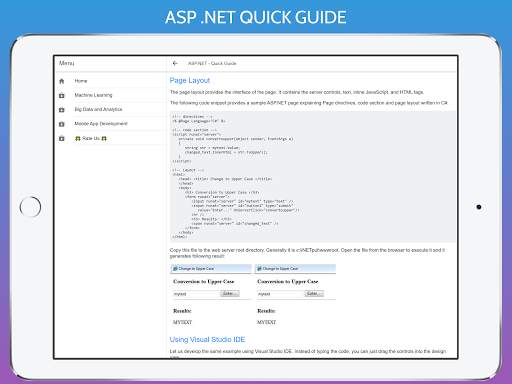Click the ASP.NET - Quick Guide title
Screen dimensions: 512x384
212,63
